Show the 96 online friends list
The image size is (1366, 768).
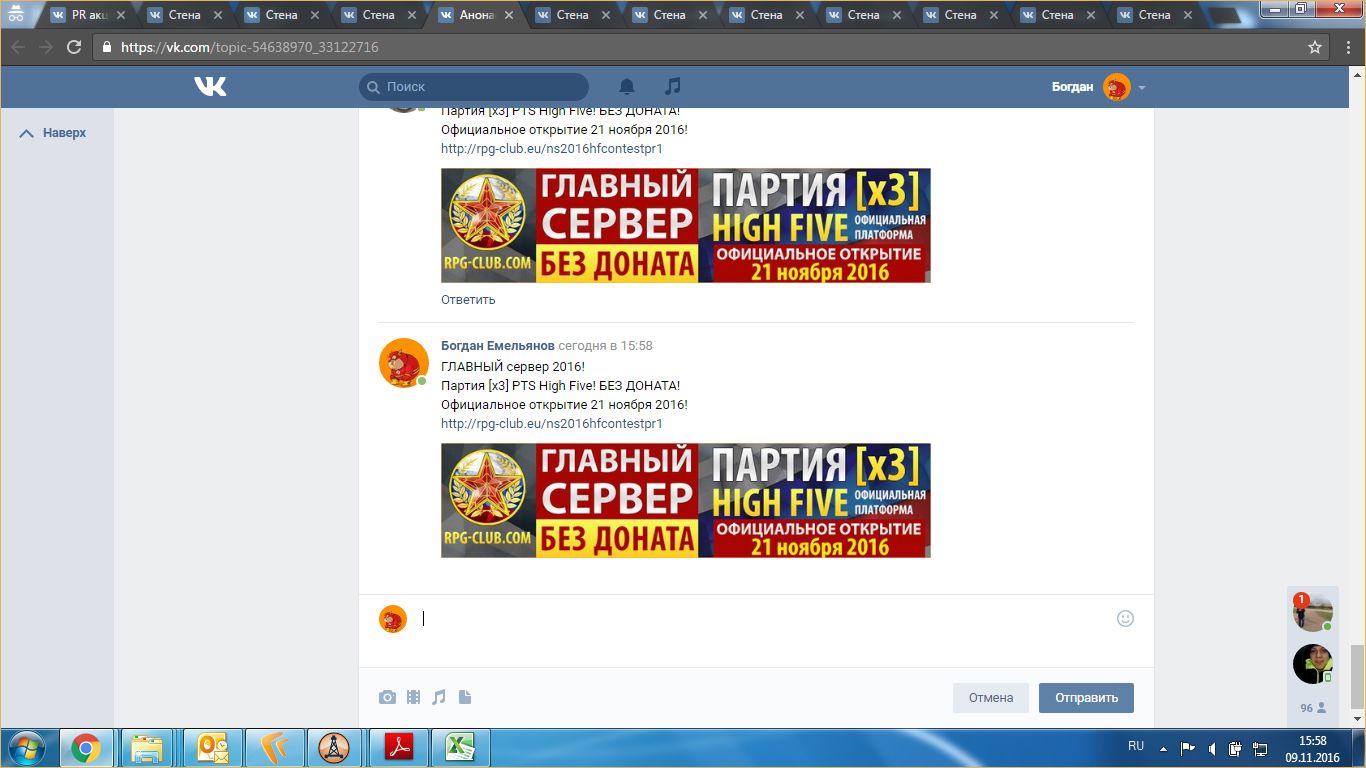pyautogui.click(x=1313, y=708)
